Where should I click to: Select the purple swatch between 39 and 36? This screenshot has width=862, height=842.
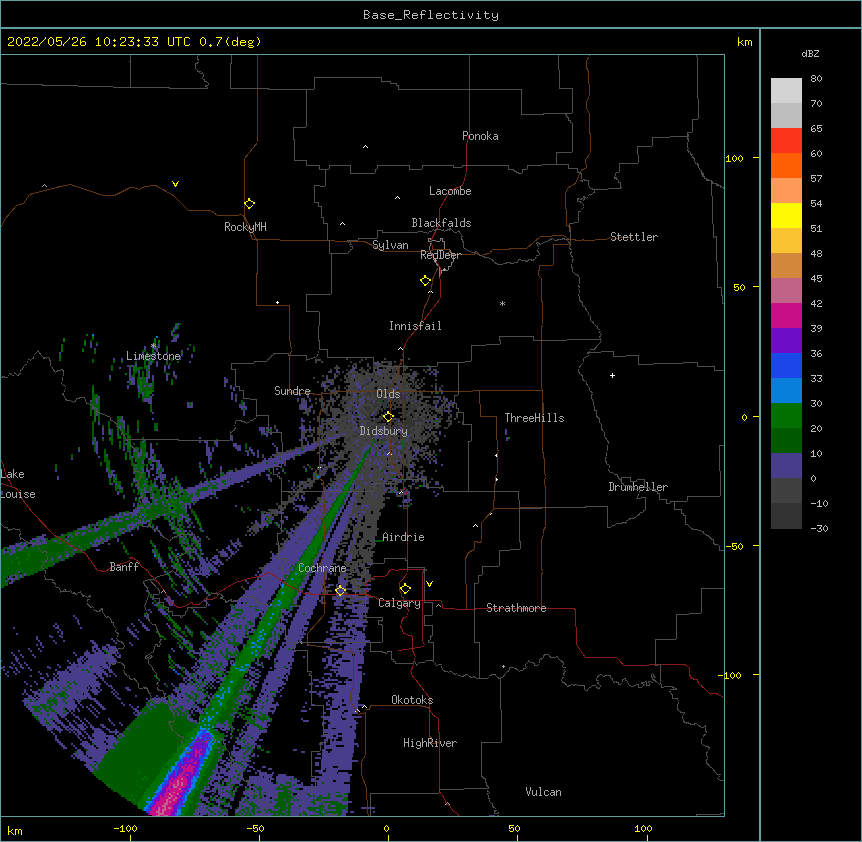point(786,340)
